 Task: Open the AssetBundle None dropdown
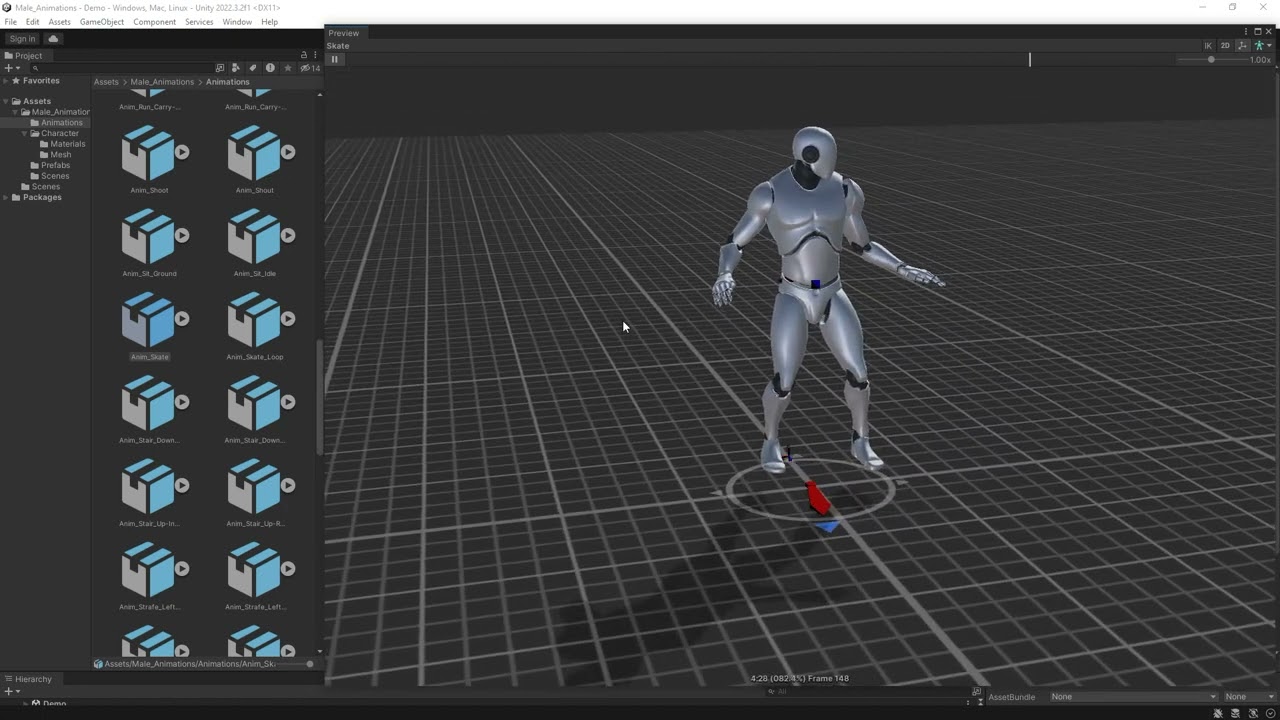pyautogui.click(x=1133, y=697)
